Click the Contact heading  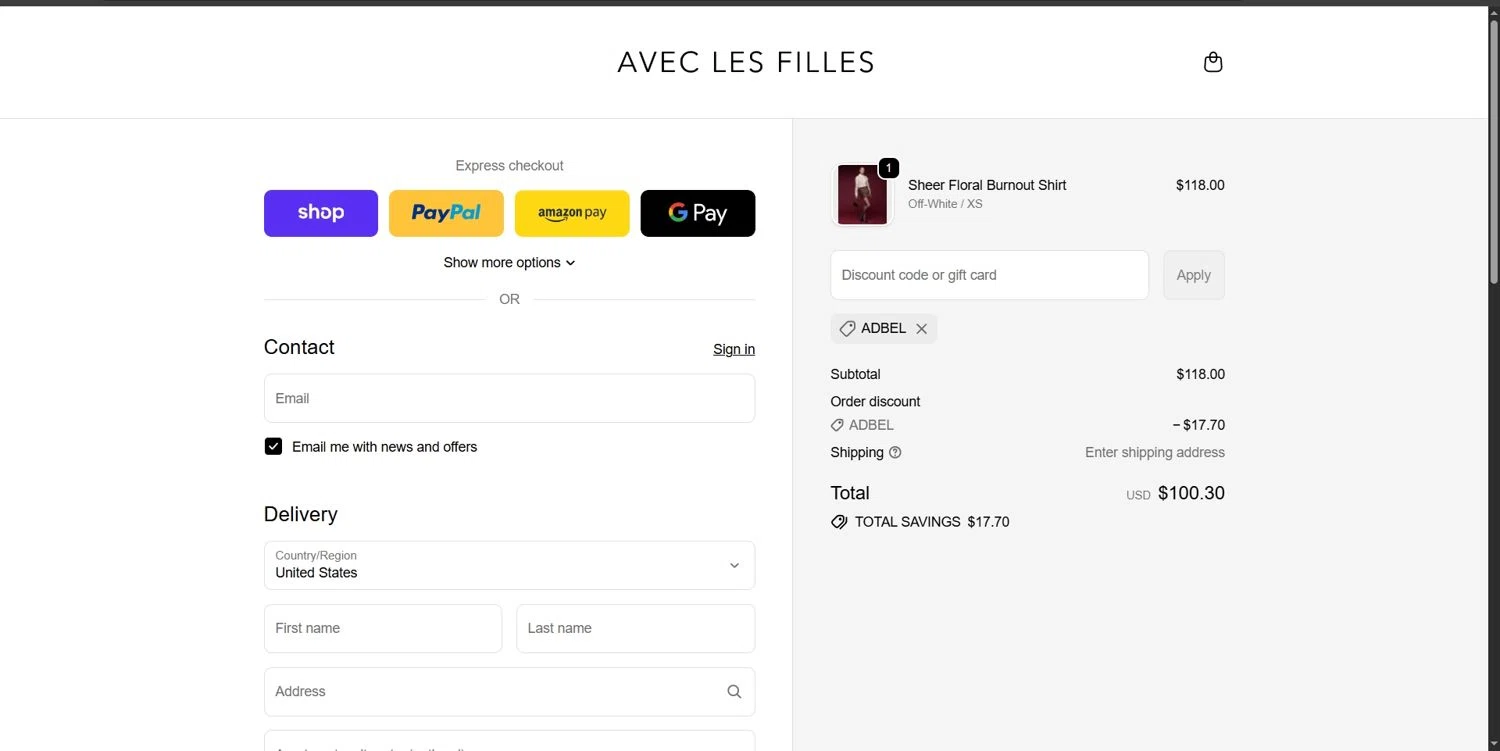click(299, 347)
